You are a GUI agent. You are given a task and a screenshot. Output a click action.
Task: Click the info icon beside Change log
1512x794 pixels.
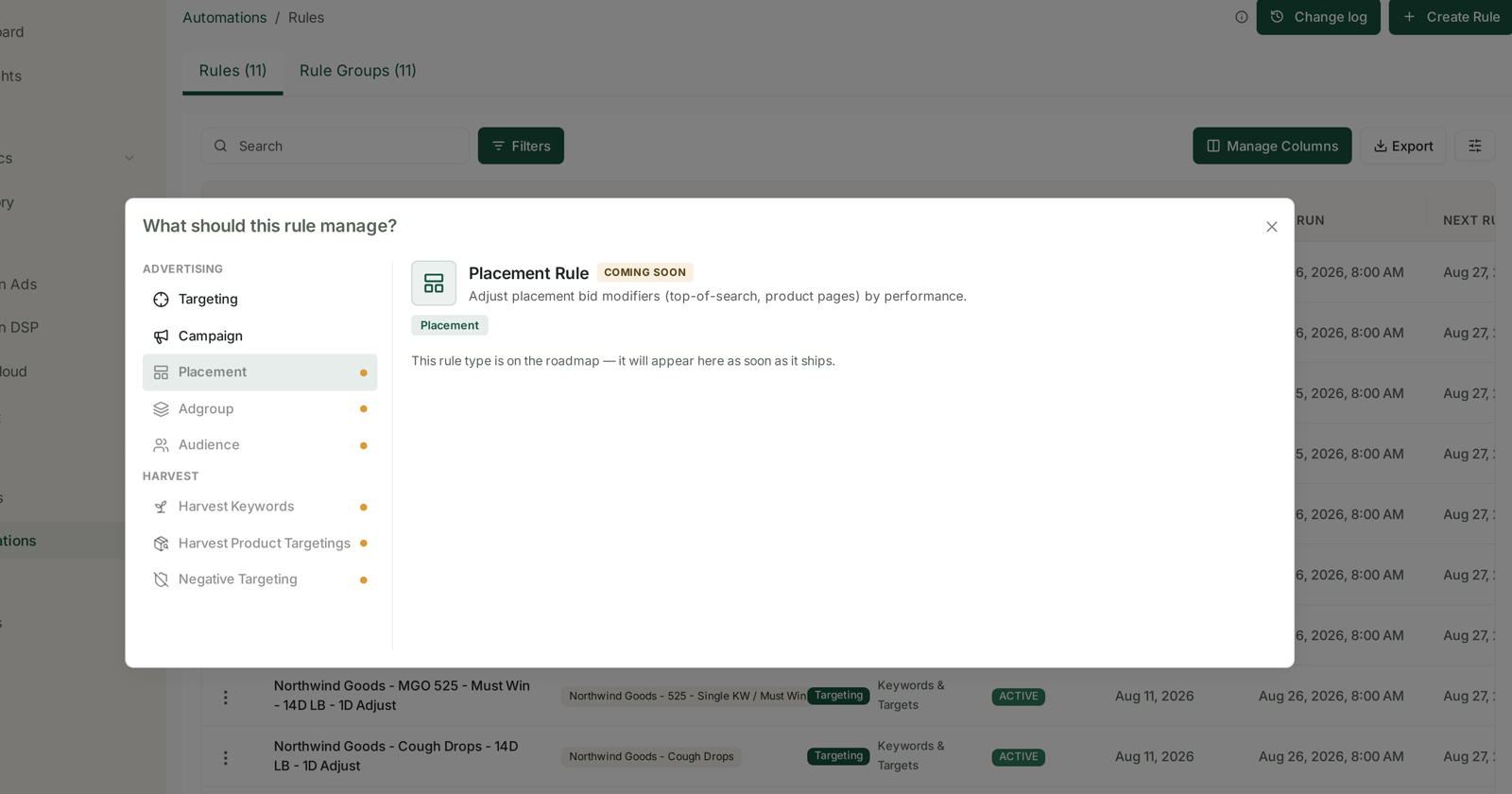[x=1242, y=17]
